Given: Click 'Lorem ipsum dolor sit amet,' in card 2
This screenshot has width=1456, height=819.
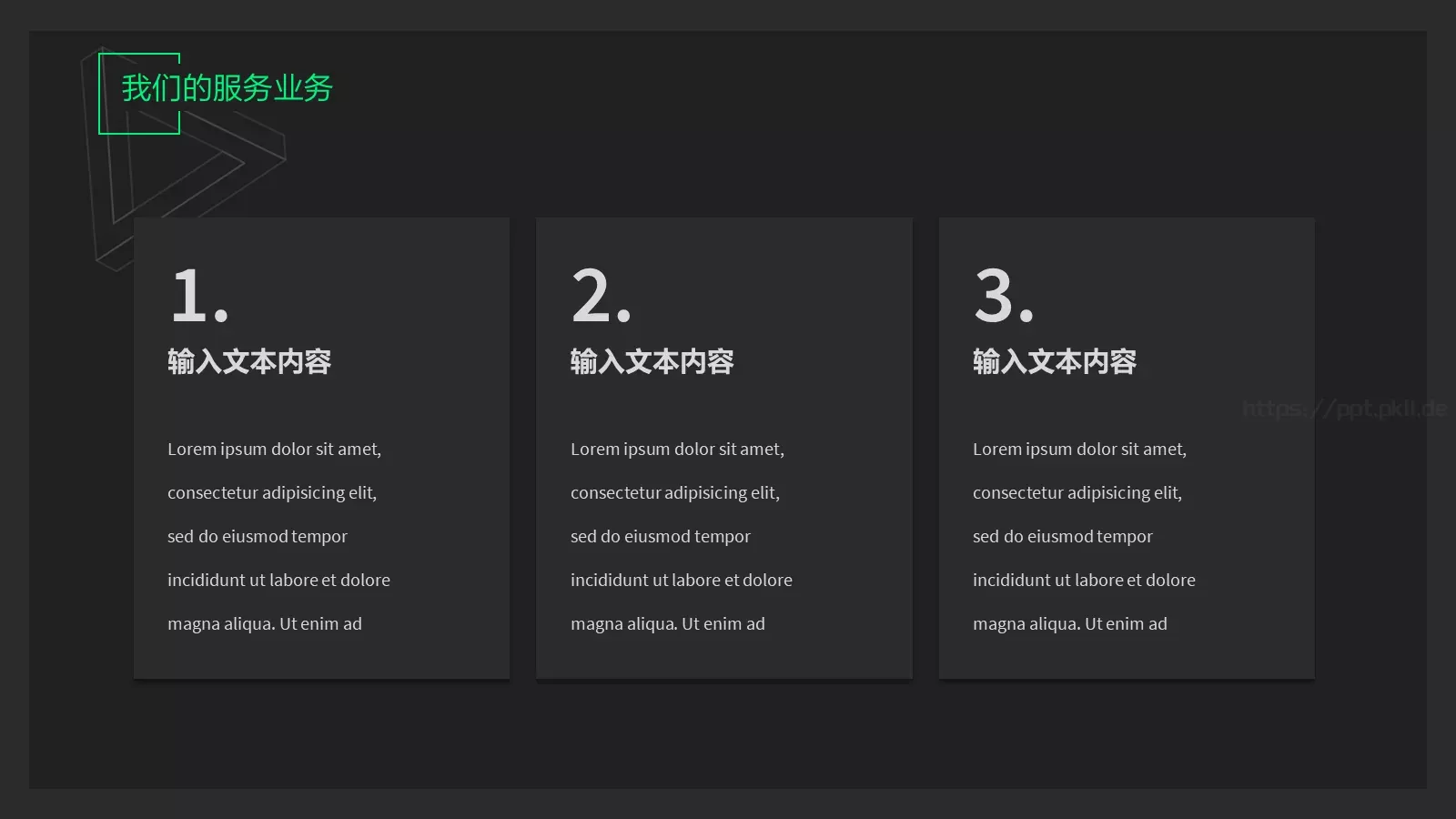Looking at the screenshot, I should point(677,449).
